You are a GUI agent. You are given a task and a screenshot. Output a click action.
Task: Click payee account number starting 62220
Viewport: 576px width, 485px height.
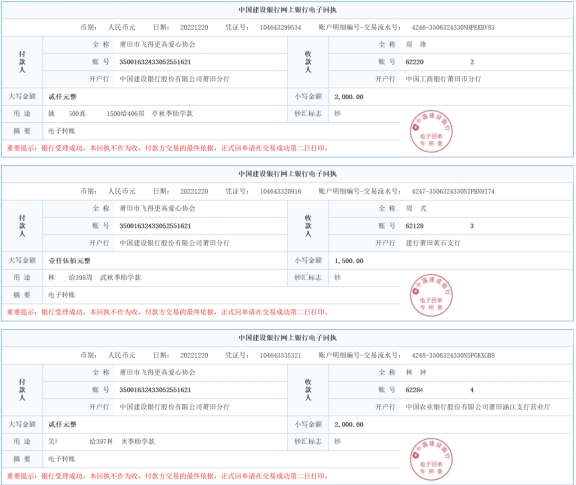(440, 62)
